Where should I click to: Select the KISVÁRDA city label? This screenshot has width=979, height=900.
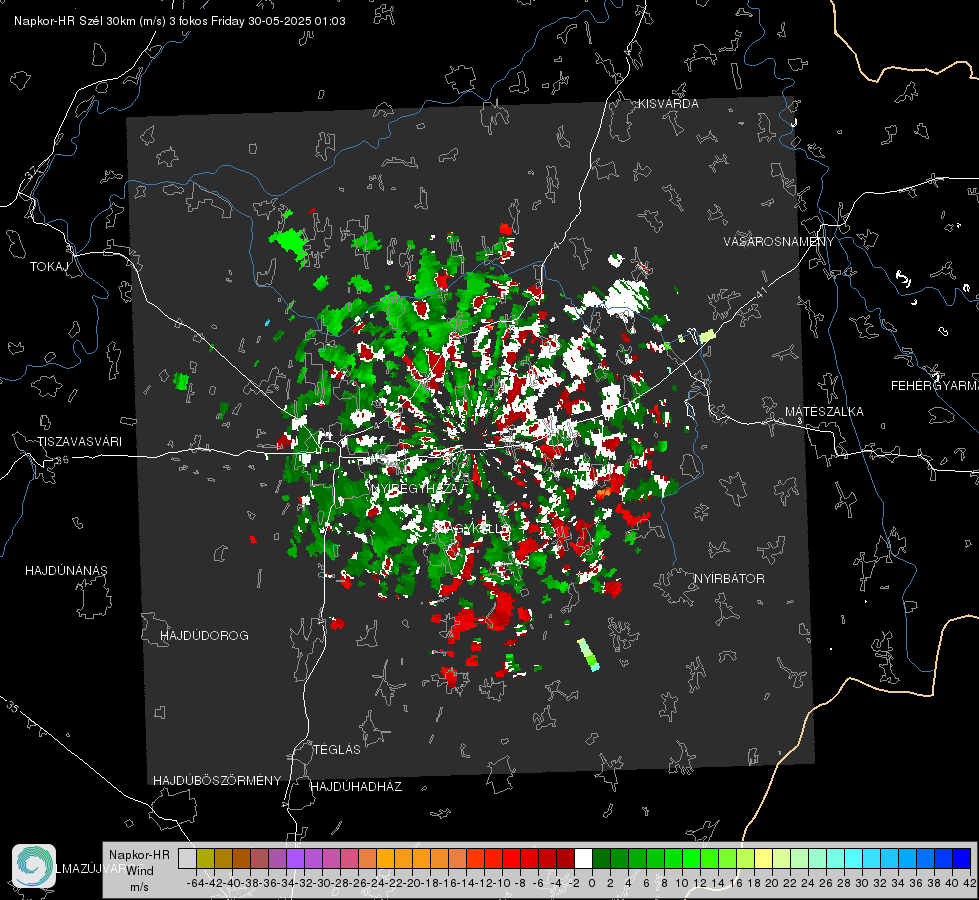click(668, 104)
